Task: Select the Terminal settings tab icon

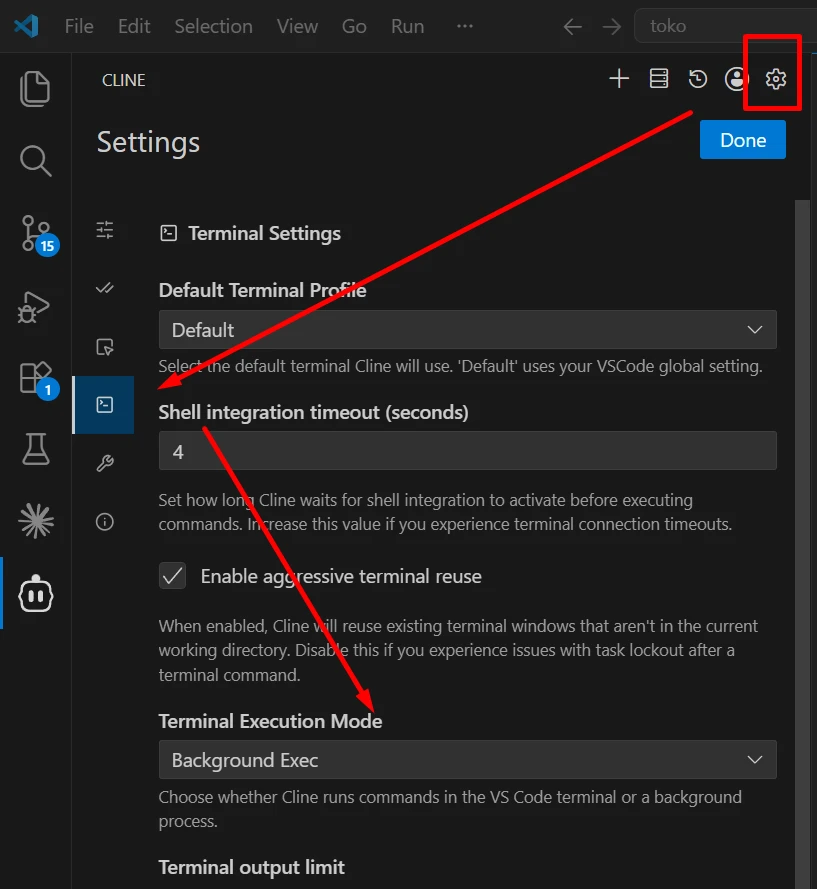Action: [104, 405]
